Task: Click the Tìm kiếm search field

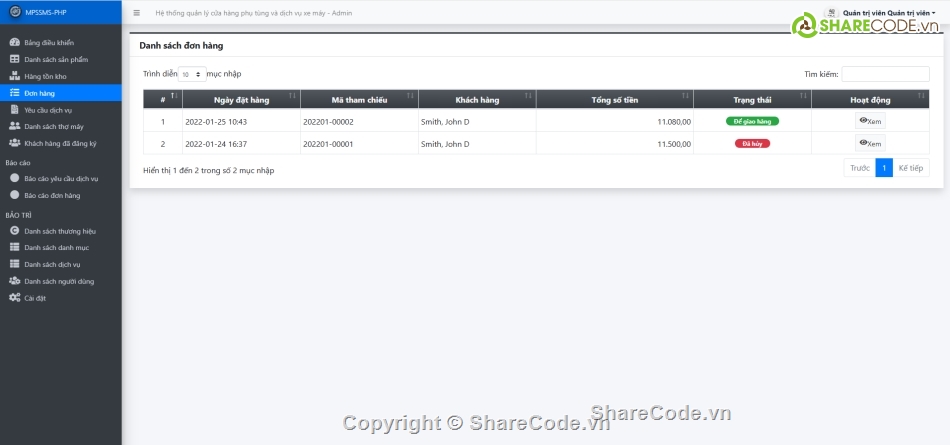Action: tap(885, 74)
